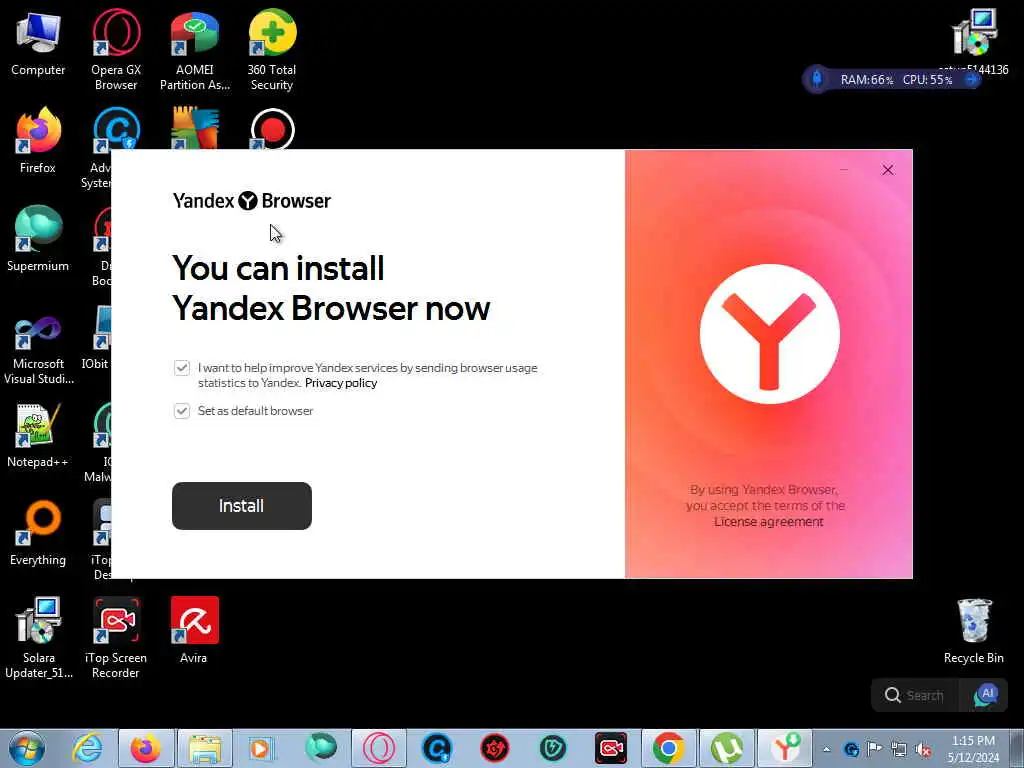The image size is (1024, 768).
Task: Open the clock showing 1:15 PM
Action: click(974, 749)
